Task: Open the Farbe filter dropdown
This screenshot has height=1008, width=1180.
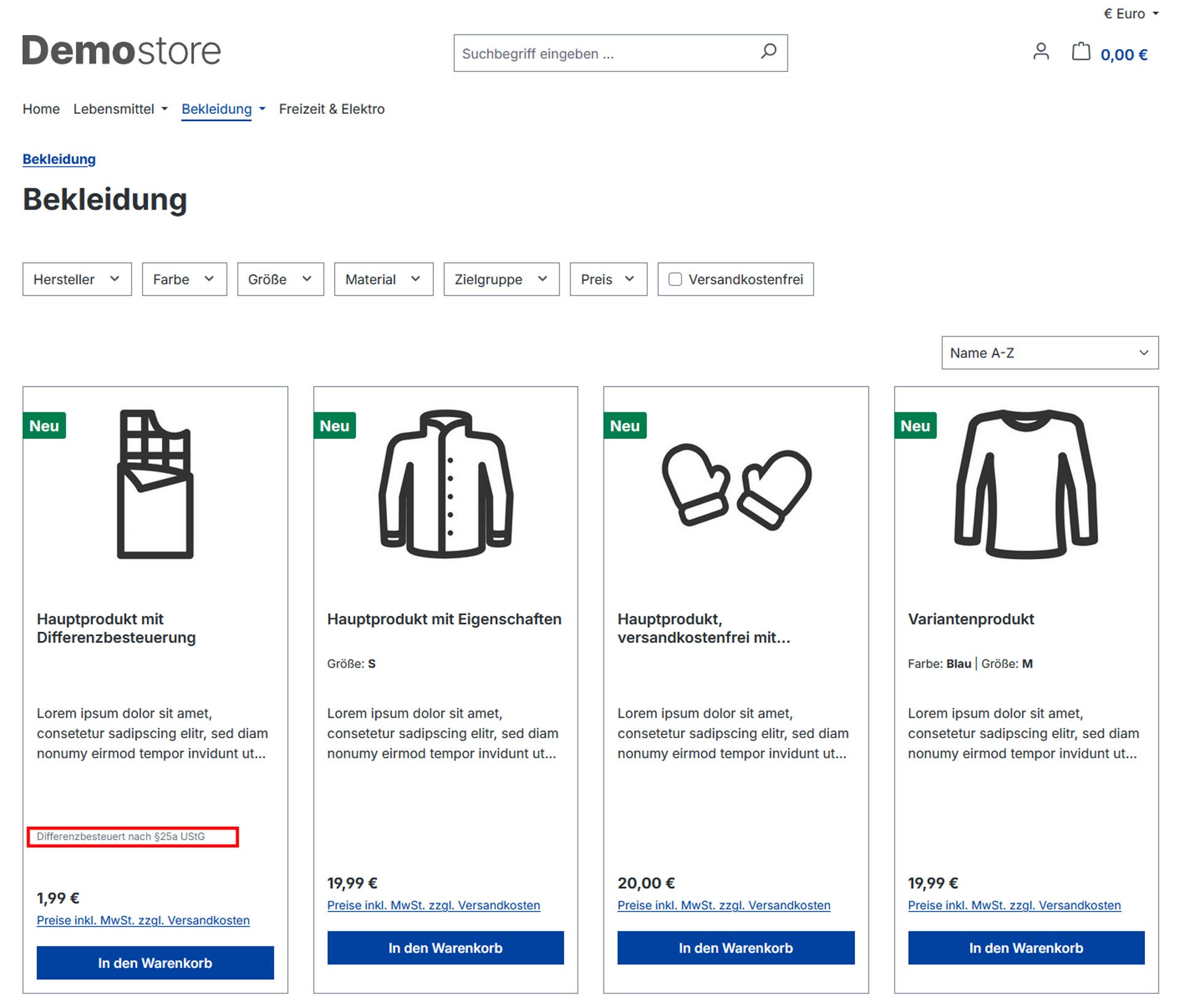Action: point(184,280)
